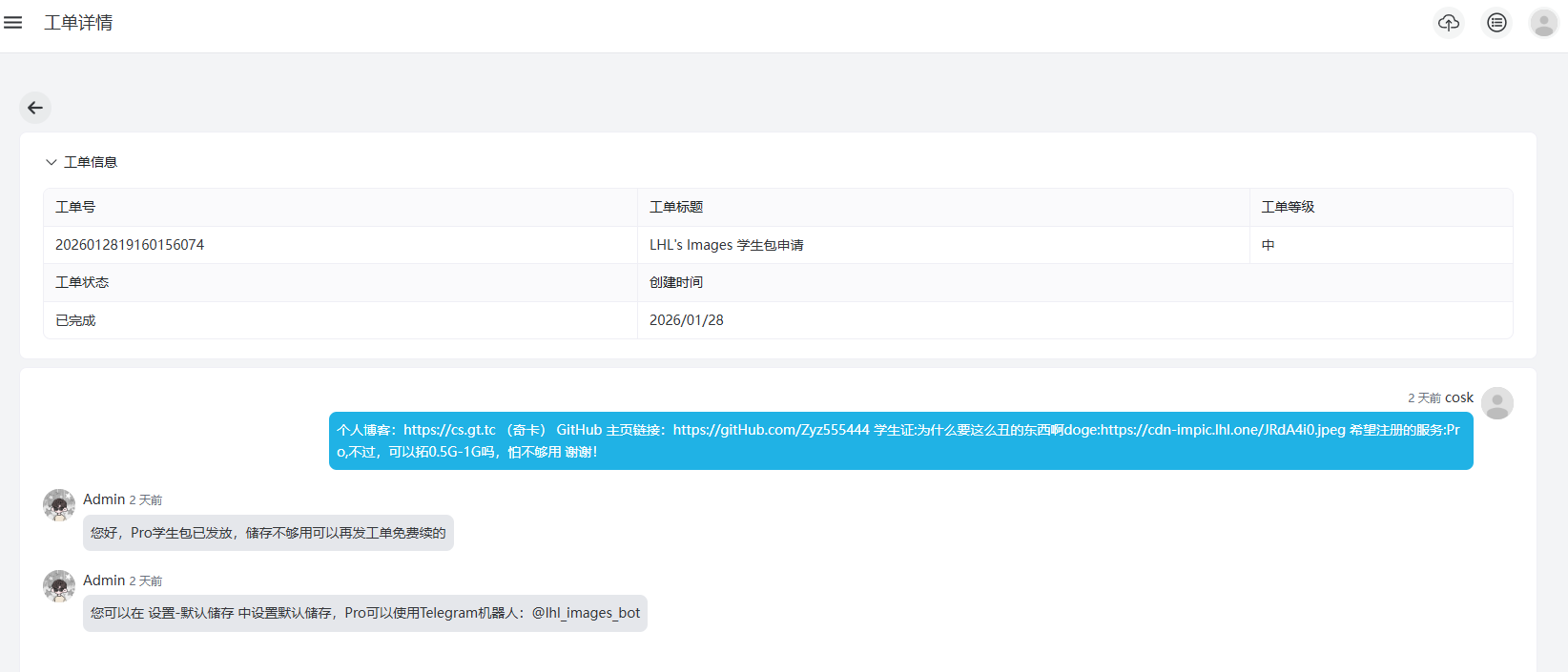
Task: Open the user profile avatar in header
Action: coord(1543,23)
